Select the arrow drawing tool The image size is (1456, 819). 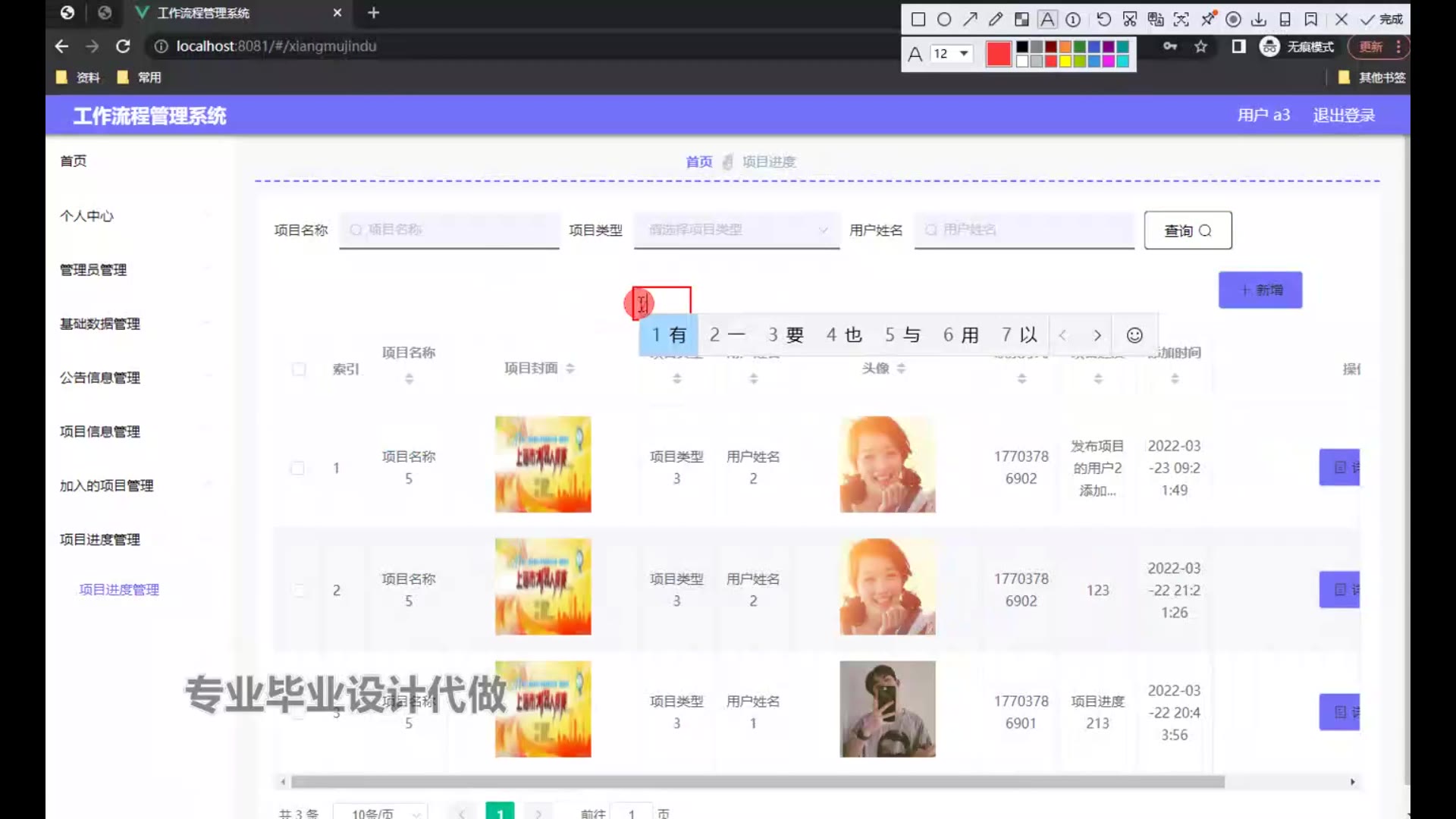coord(970,20)
